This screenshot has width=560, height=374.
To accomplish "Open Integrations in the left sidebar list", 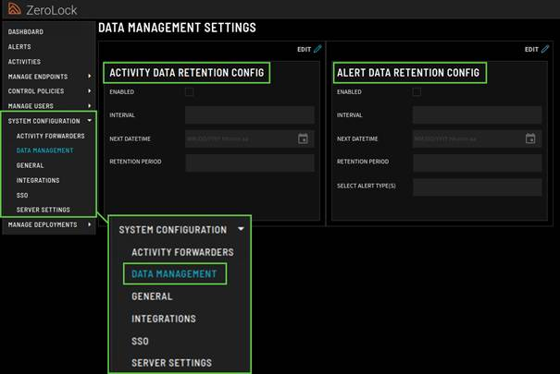I will [38, 180].
